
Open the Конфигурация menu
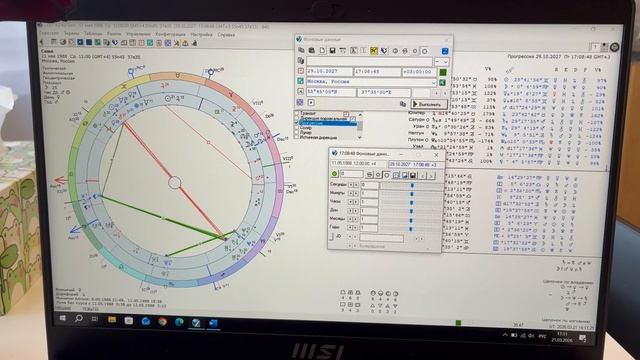(x=170, y=34)
